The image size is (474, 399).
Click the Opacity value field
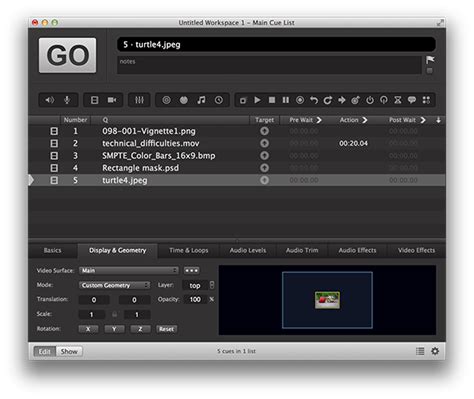click(195, 299)
